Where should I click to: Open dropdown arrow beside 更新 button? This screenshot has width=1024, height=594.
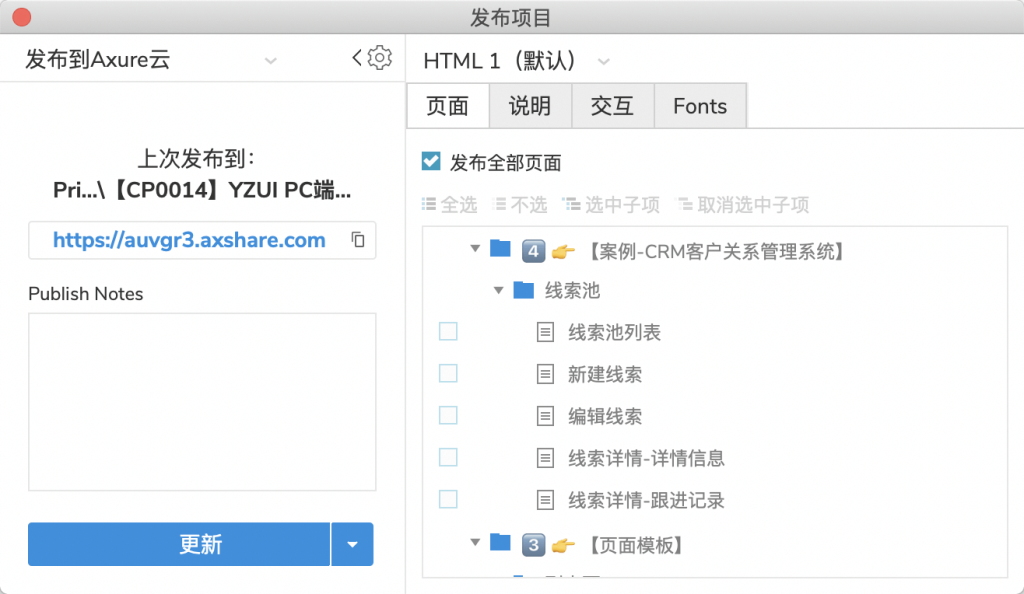click(352, 544)
